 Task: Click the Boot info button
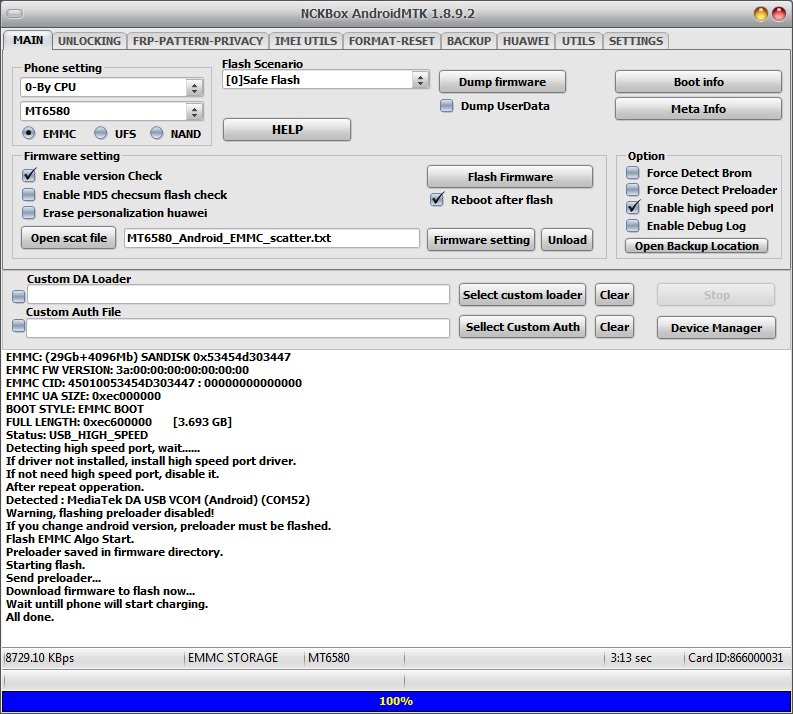click(x=698, y=82)
